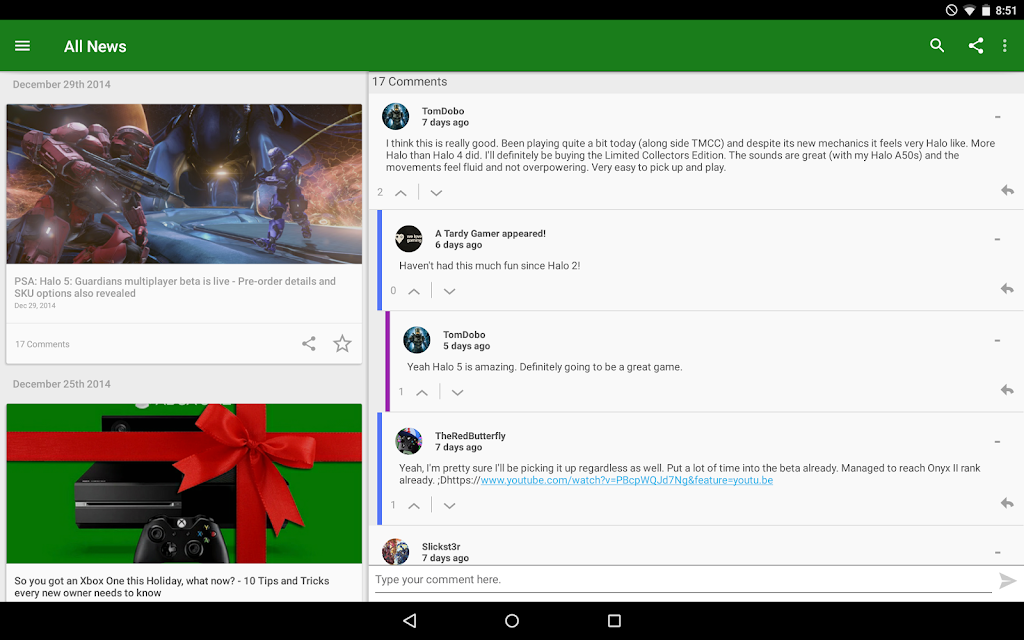Favorite the Halo 5 article with star

pyautogui.click(x=342, y=344)
